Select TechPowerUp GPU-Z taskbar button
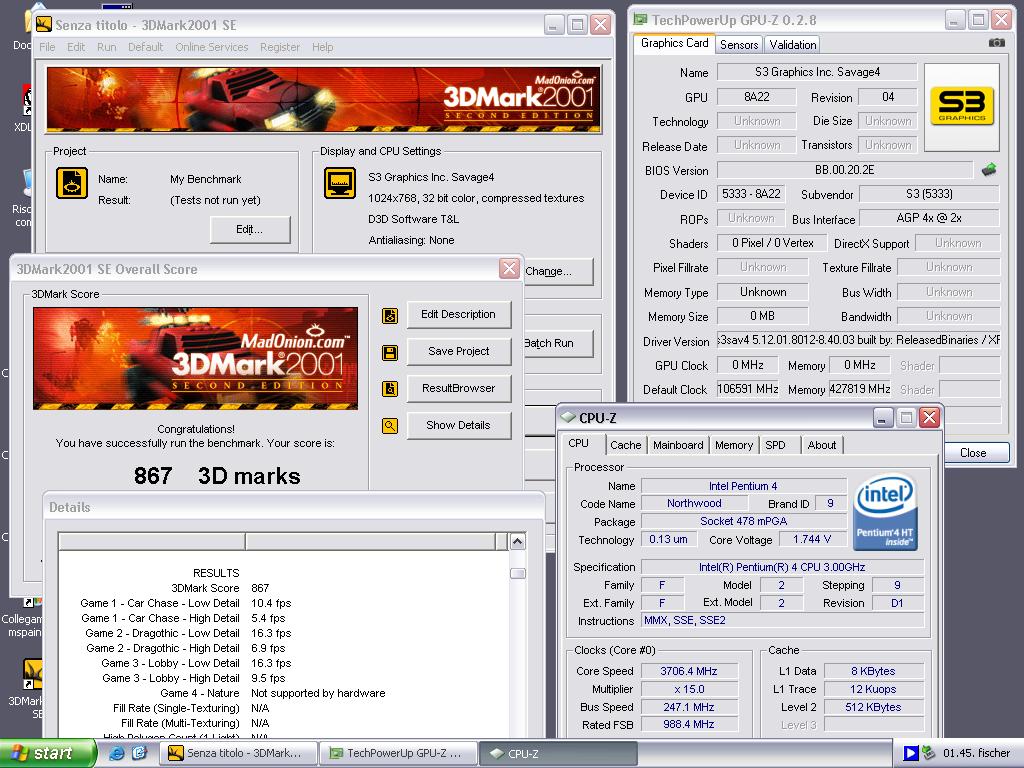Image resolution: width=1024 pixels, height=768 pixels. point(398,753)
